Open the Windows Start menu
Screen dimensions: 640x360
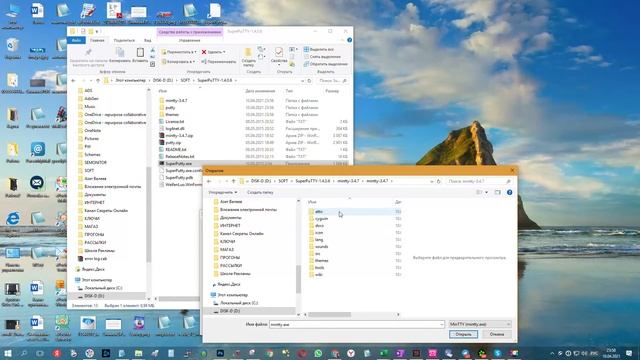coord(8,353)
